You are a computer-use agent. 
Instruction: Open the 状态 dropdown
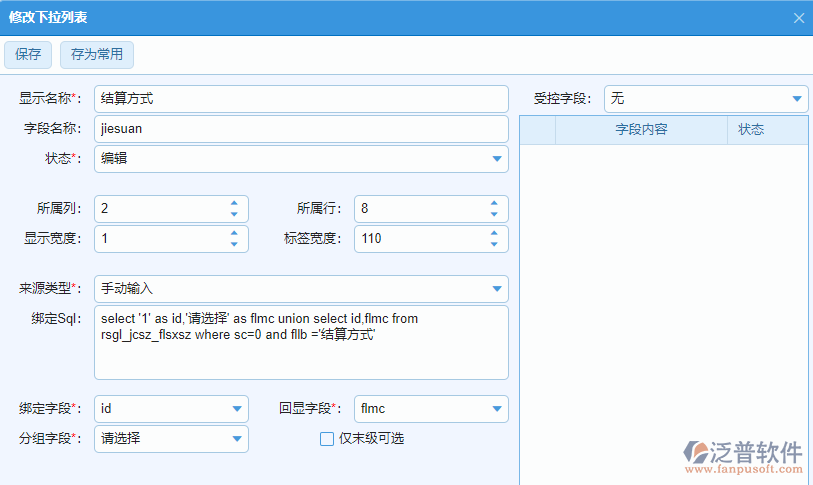pos(497,159)
